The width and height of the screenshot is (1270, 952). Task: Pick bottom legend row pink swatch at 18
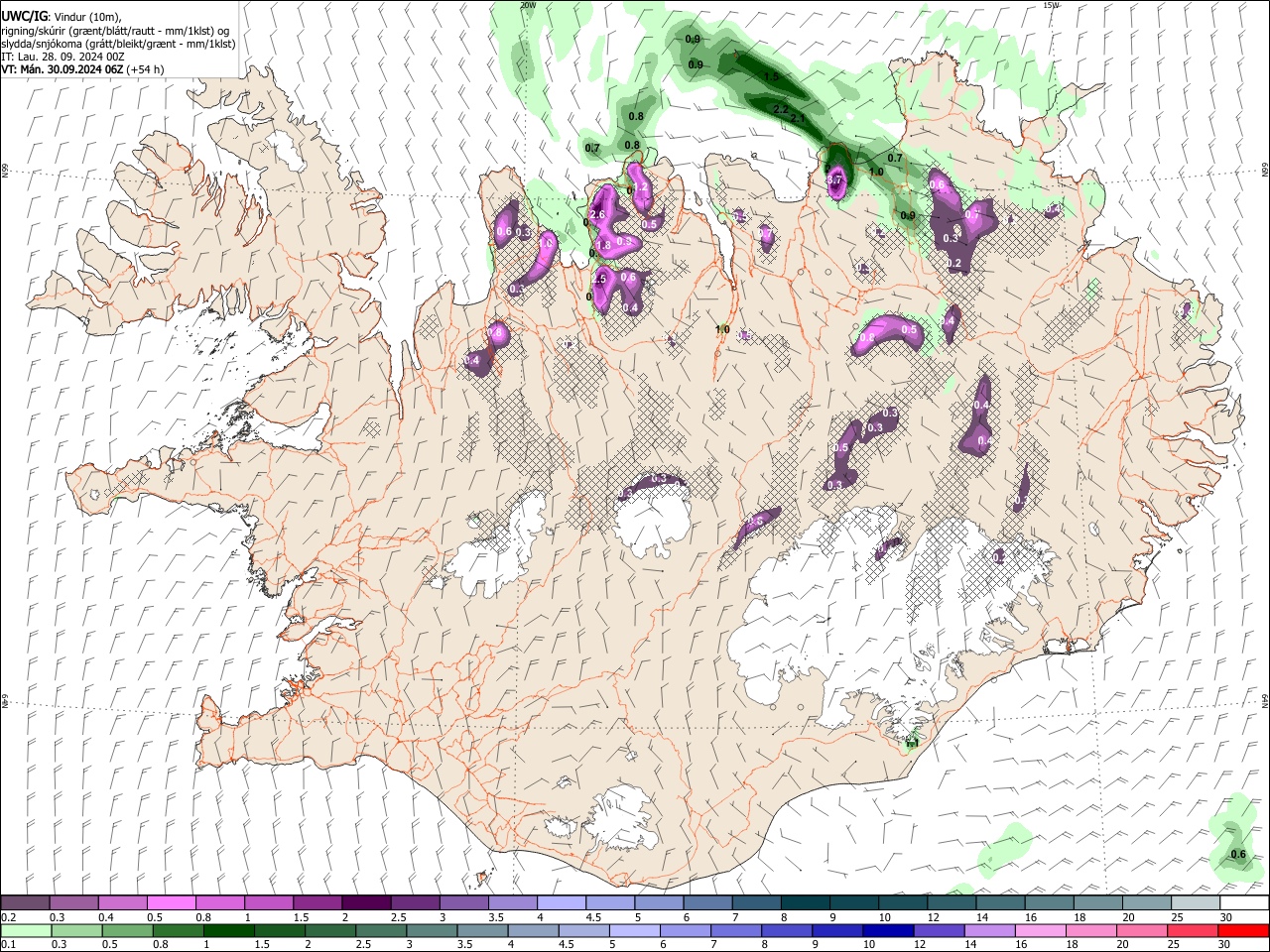pos(1091,931)
